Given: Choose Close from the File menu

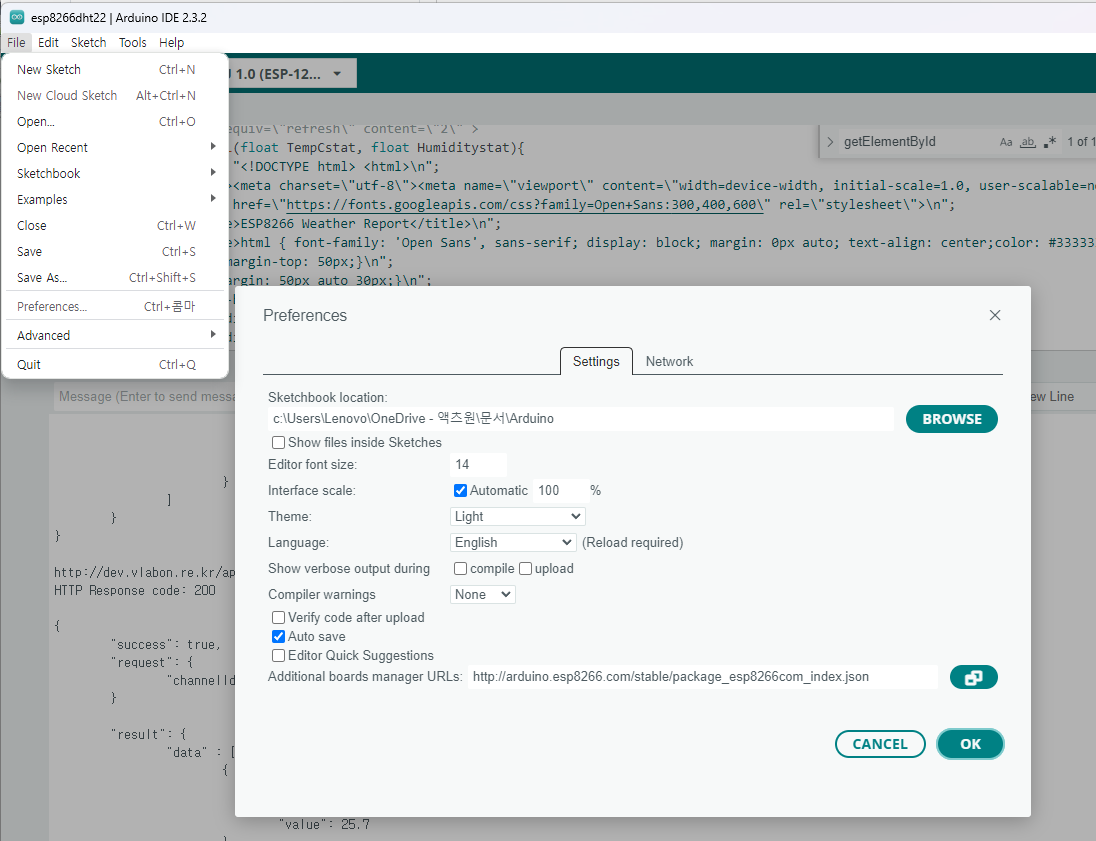Looking at the screenshot, I should click(x=115, y=225).
